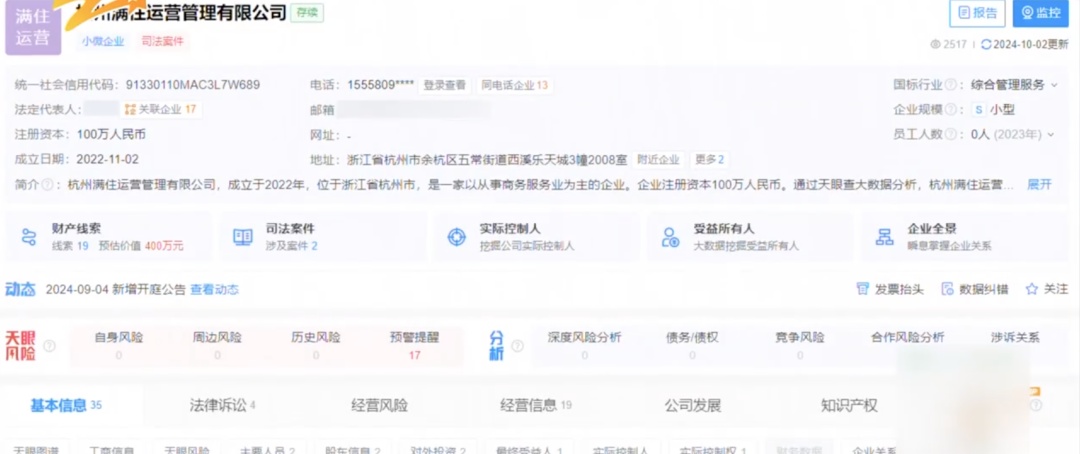The image size is (1080, 454).
Task: Click the refresh icon beside 2024-10-02更新
Action: [986, 44]
